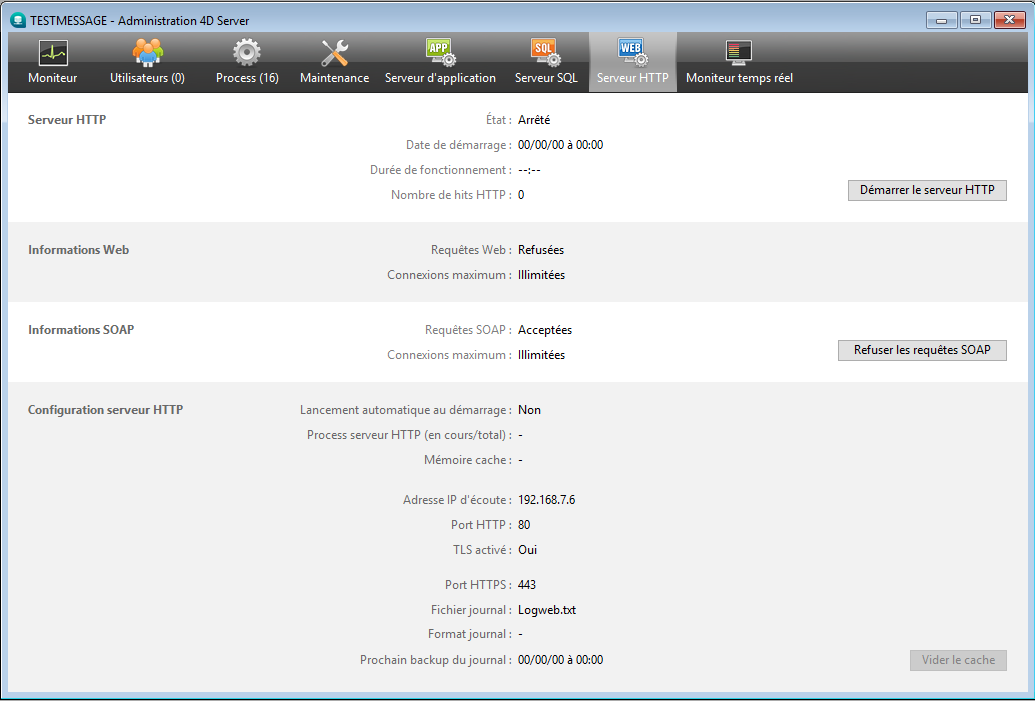Open the Utilisateurs (0) people icon

(x=147, y=53)
